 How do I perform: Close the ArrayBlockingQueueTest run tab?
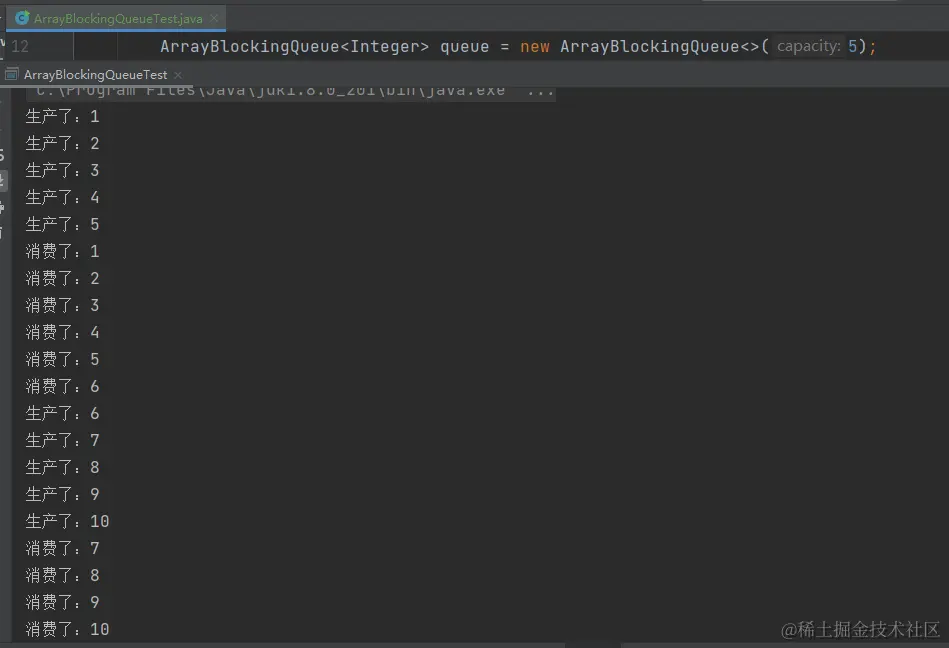pyautogui.click(x=178, y=75)
